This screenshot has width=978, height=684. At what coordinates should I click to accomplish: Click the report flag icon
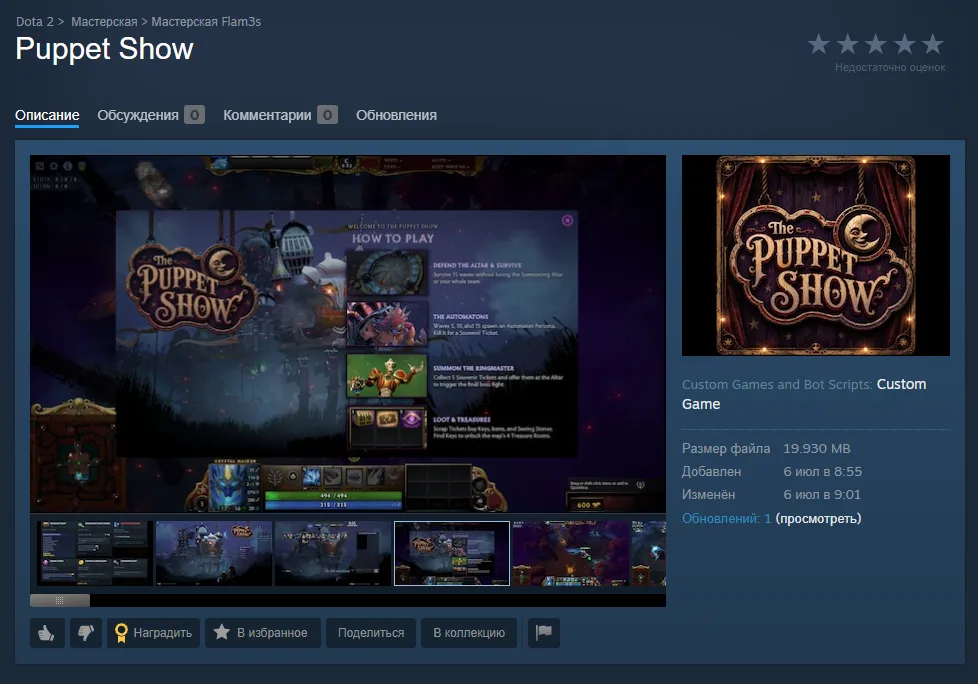pos(544,633)
